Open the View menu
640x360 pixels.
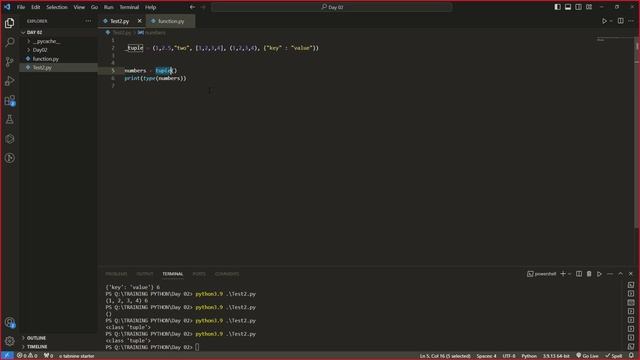(x=79, y=7)
